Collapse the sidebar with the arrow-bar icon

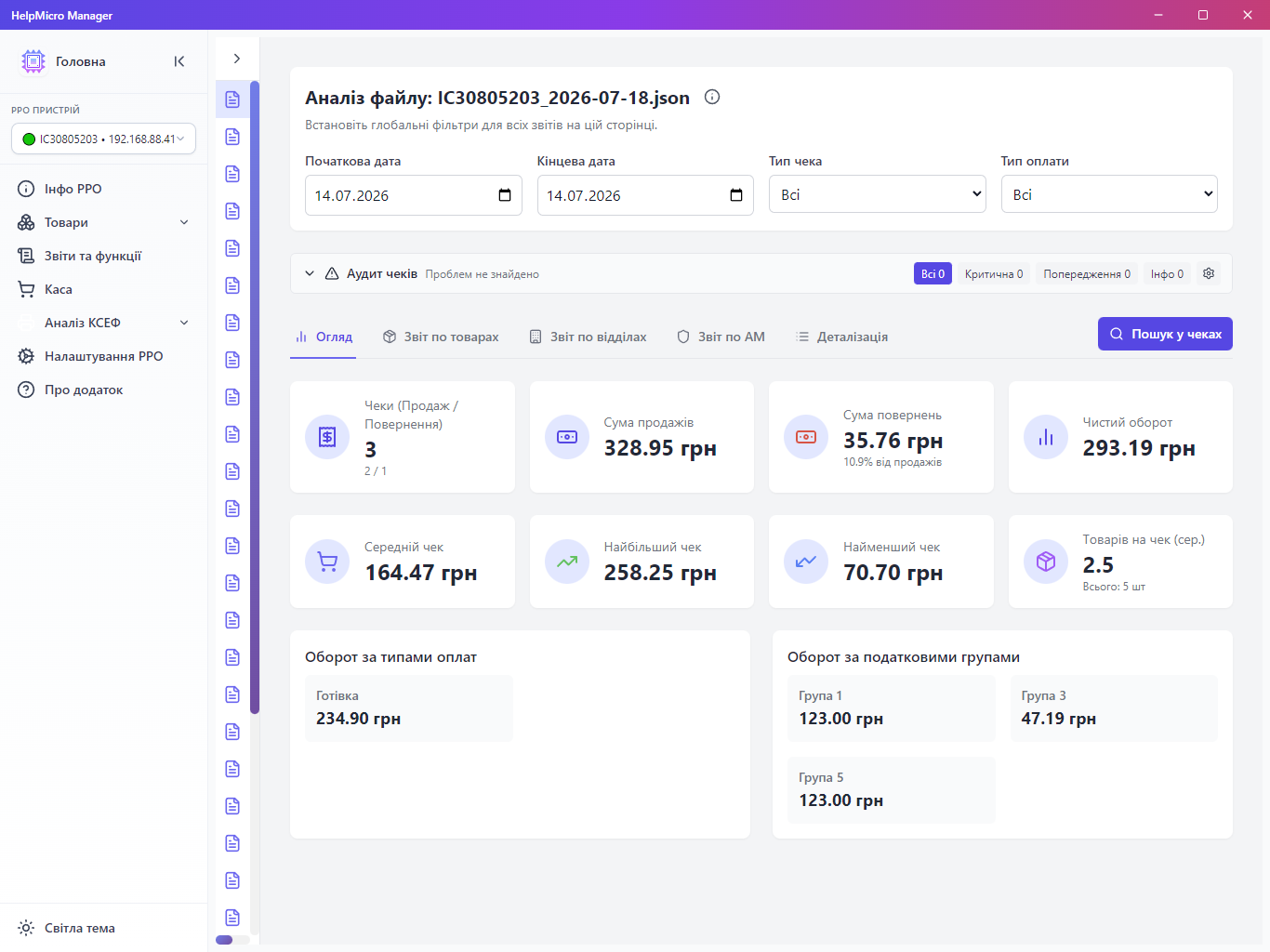[x=179, y=61]
